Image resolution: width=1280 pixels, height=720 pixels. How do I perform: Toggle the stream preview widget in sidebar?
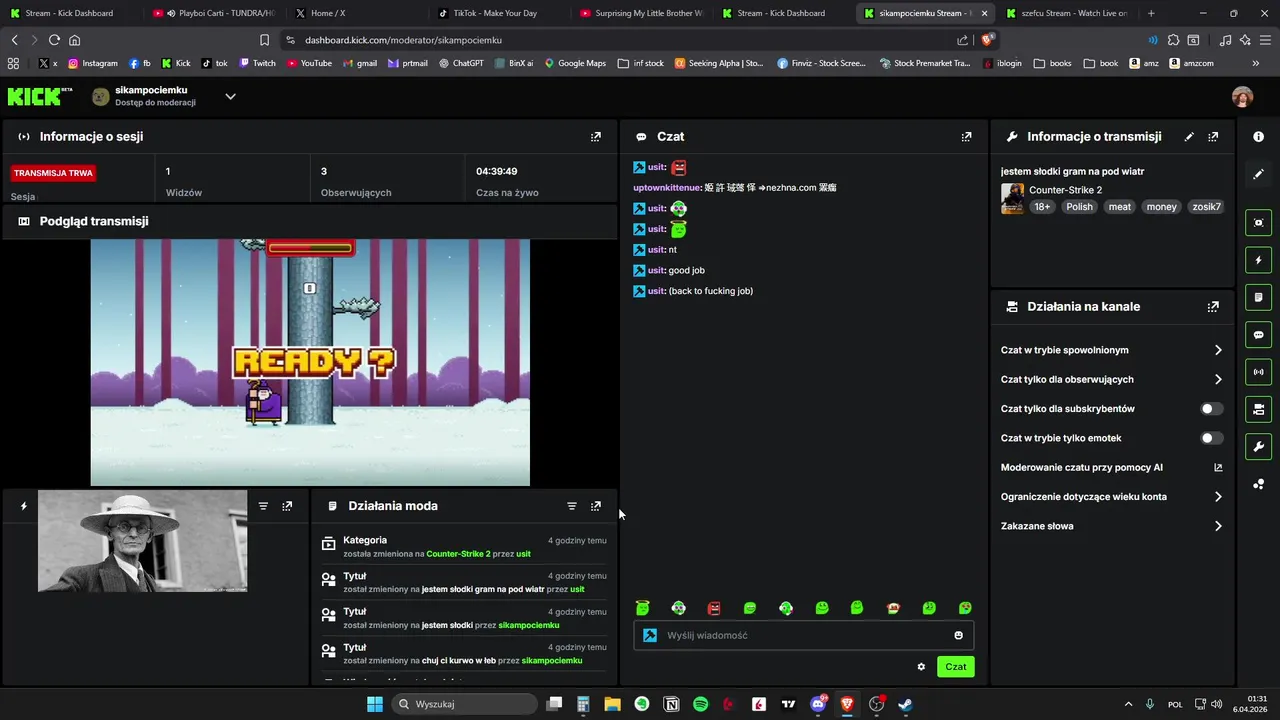pos(1258,223)
